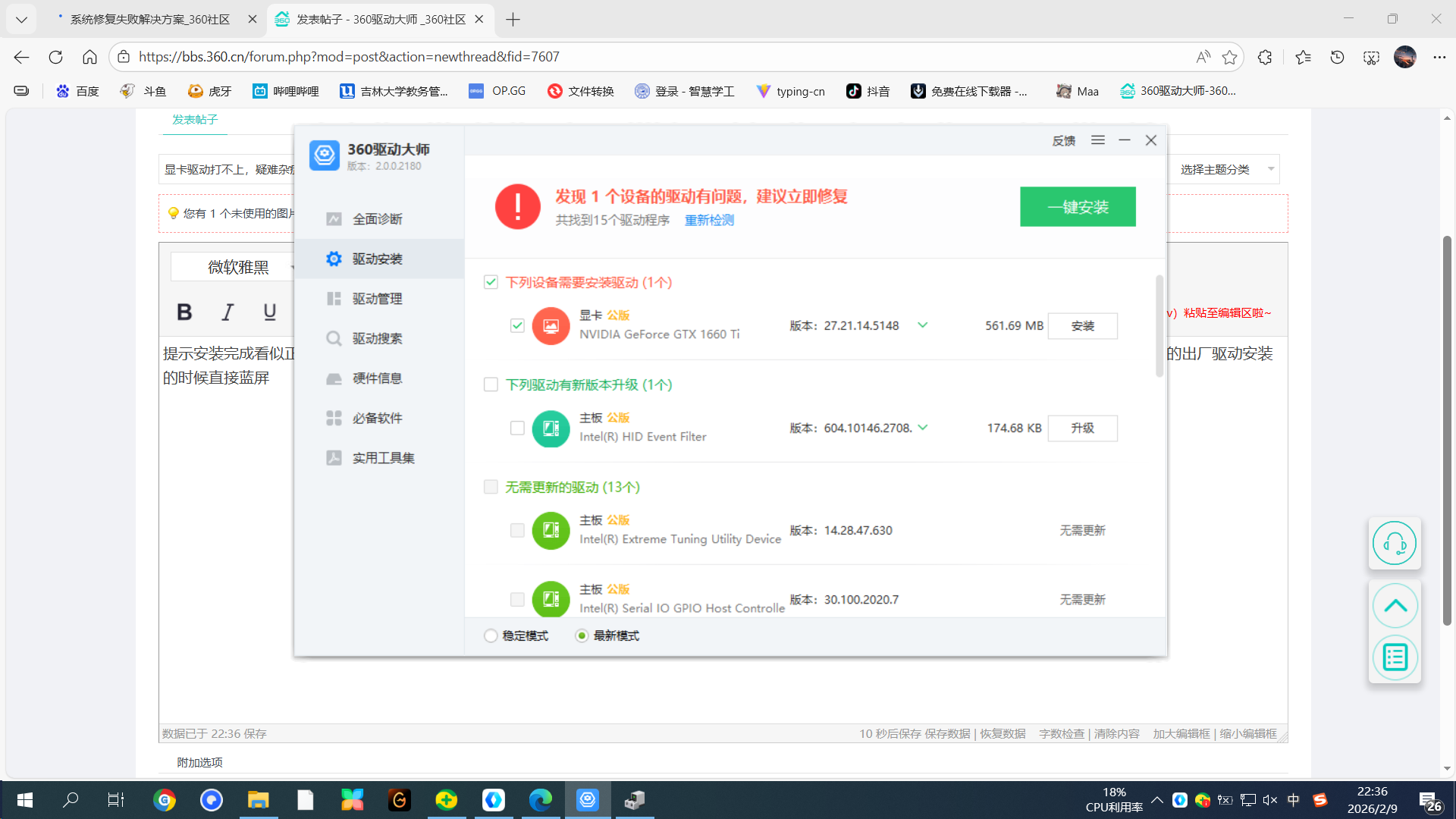Switch to 系统修复失败解决方案 browser tab

point(151,20)
